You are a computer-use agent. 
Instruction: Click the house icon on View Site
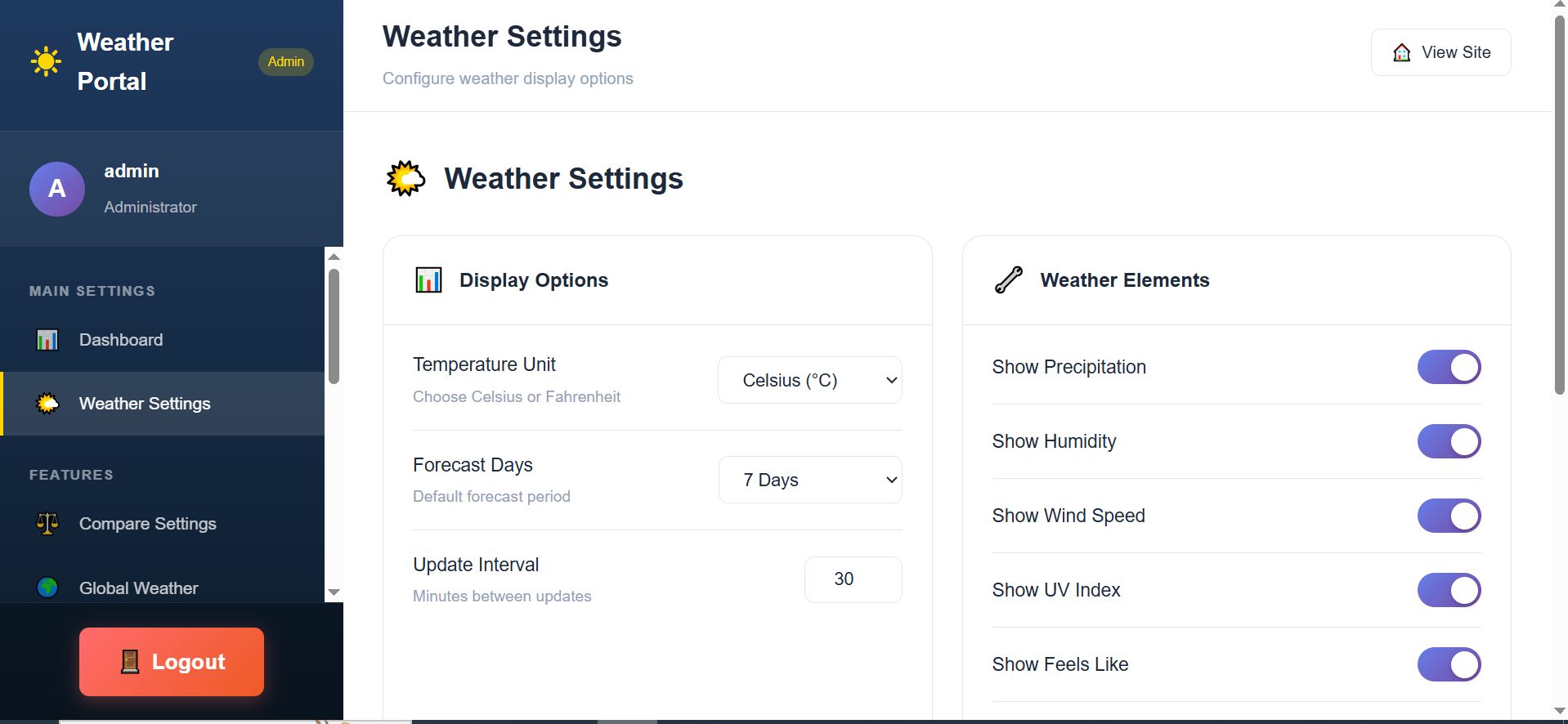pyautogui.click(x=1401, y=52)
